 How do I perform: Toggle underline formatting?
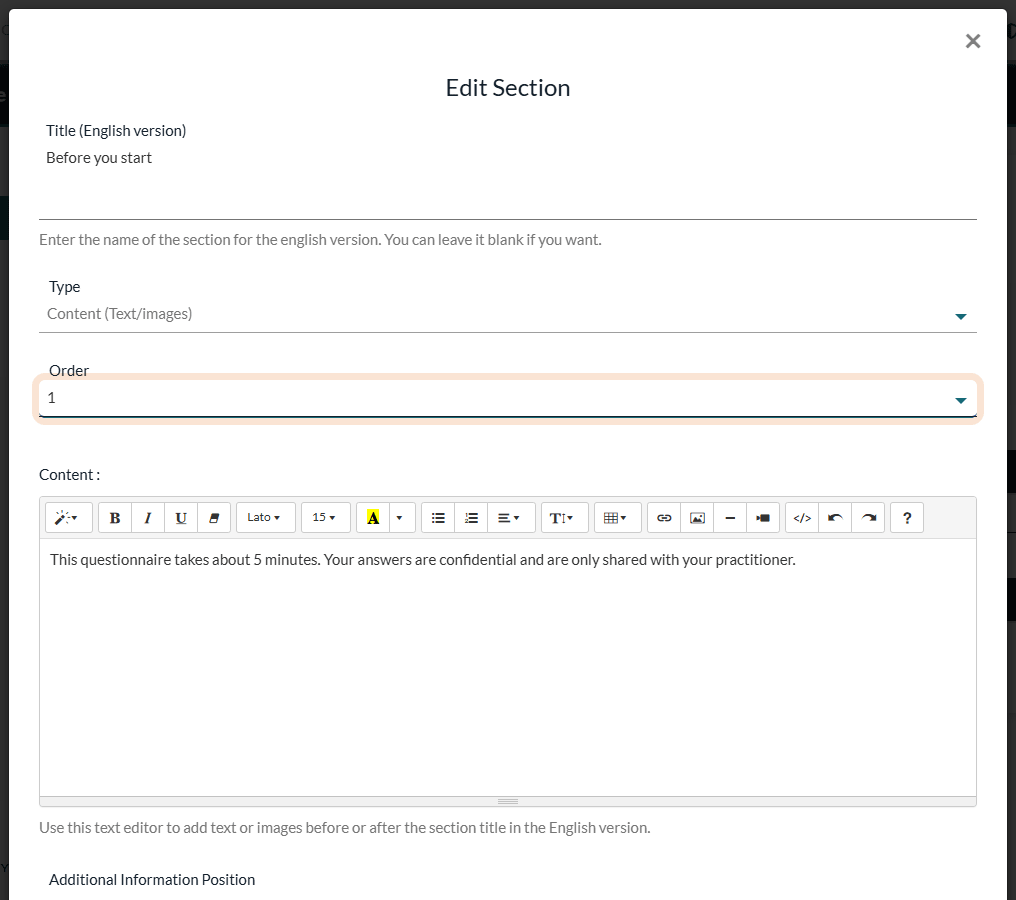click(x=181, y=518)
